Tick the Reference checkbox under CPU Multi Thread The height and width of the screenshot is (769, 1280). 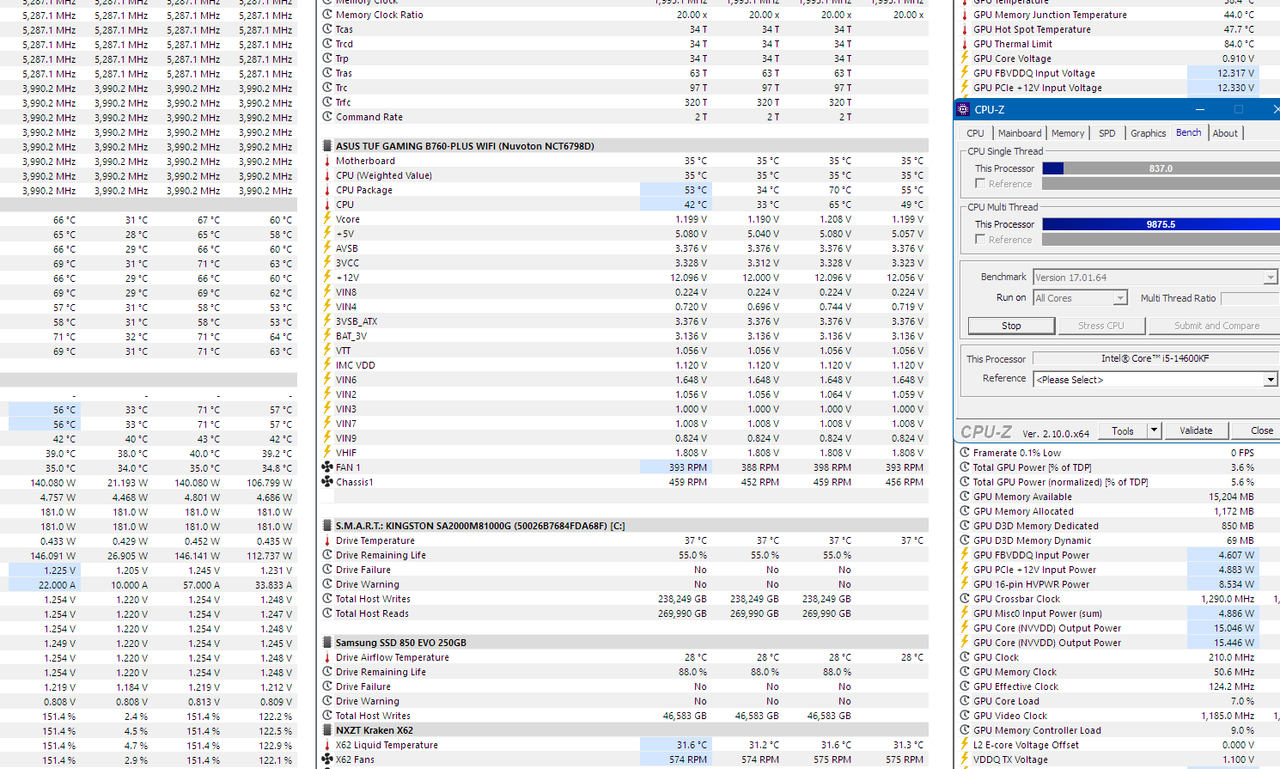[x=980, y=240]
